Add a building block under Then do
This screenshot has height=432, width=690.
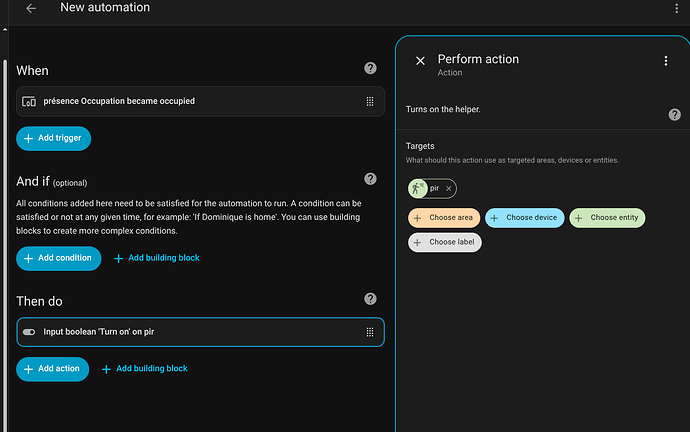click(144, 369)
